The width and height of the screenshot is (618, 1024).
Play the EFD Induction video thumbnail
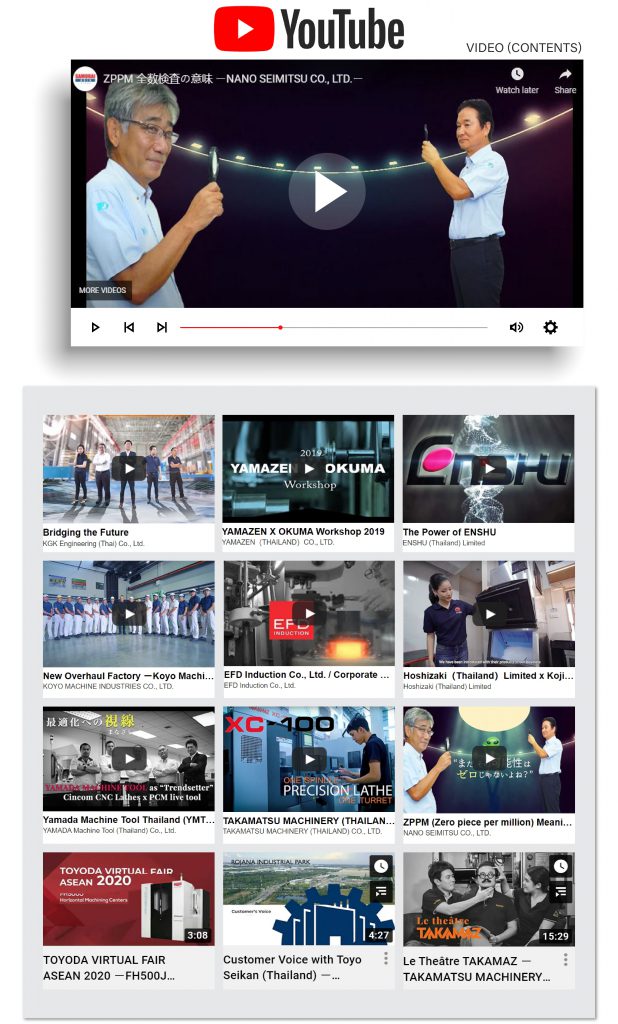coord(308,613)
